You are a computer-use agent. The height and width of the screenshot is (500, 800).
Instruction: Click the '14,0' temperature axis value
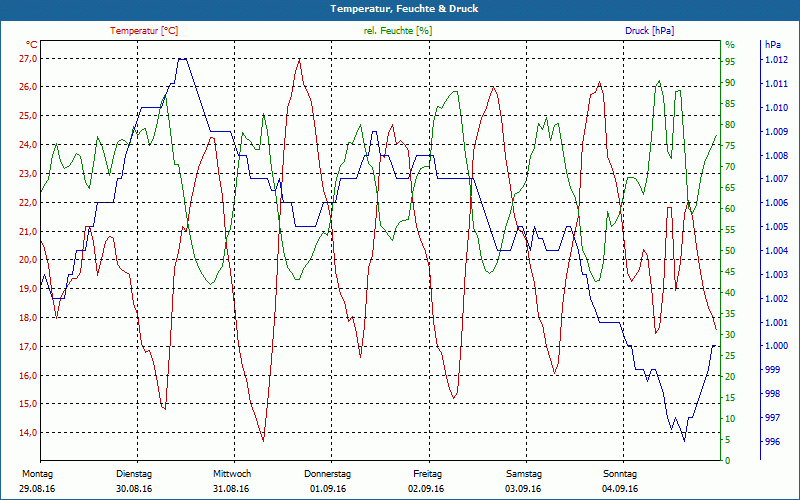coord(28,433)
